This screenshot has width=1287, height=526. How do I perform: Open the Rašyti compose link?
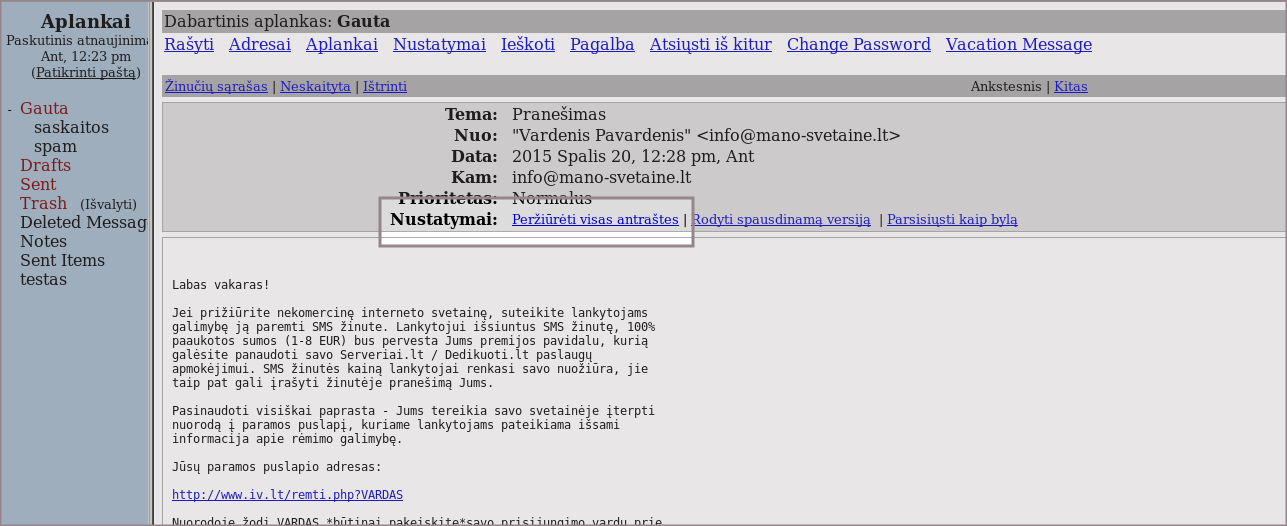click(x=189, y=45)
